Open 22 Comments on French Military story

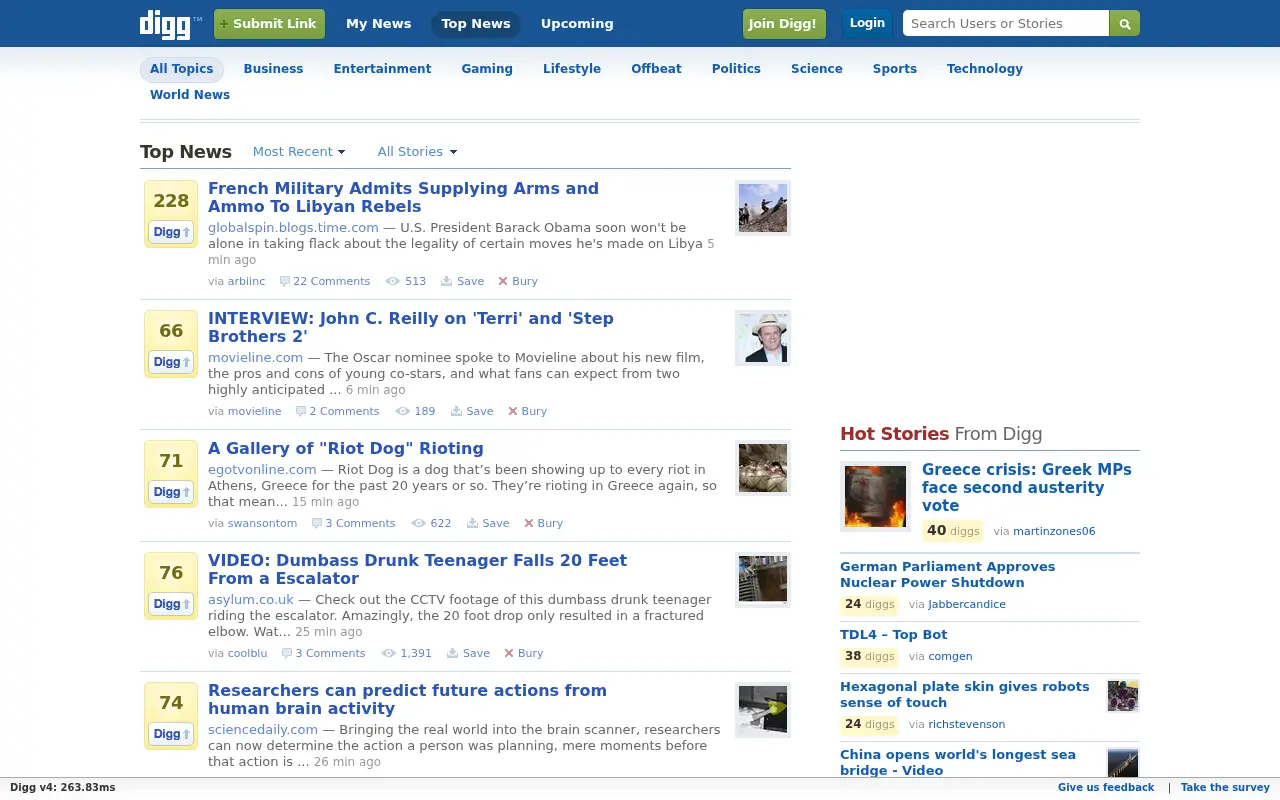point(331,281)
